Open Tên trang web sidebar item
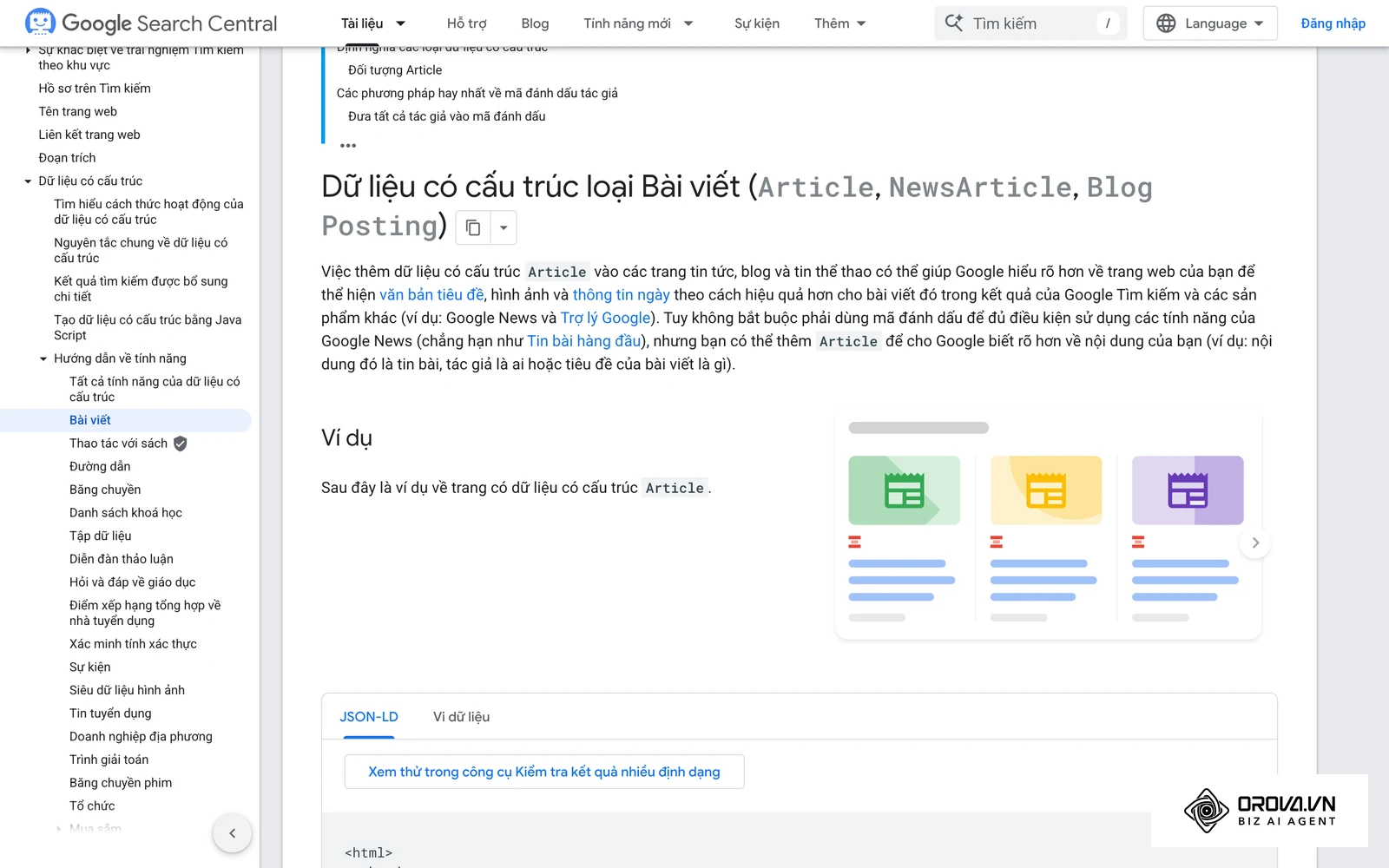 [x=77, y=112]
